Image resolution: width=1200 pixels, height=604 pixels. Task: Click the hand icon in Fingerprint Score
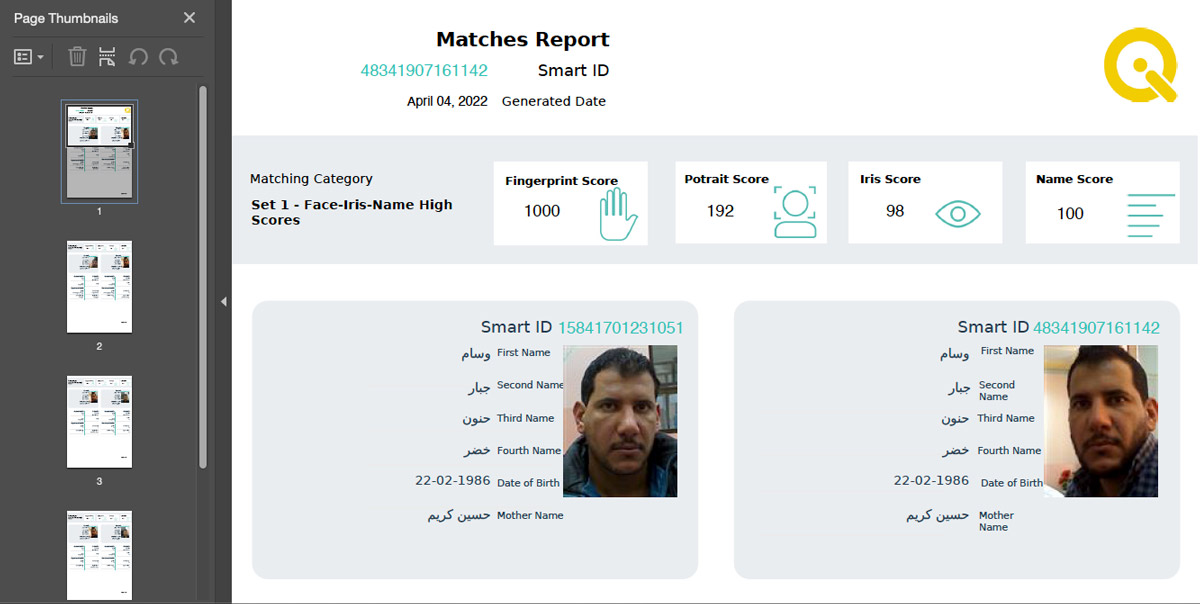(x=618, y=215)
